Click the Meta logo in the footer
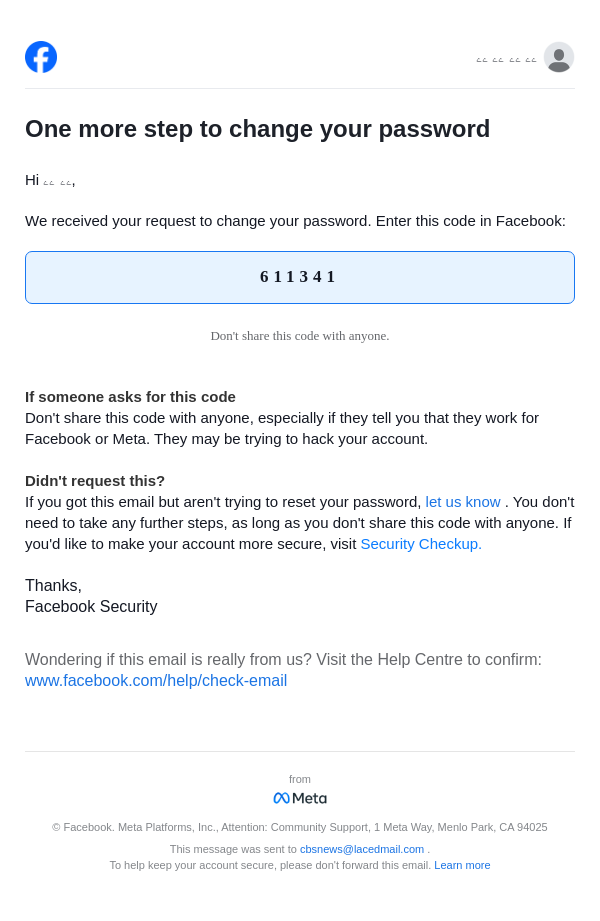 point(300,798)
